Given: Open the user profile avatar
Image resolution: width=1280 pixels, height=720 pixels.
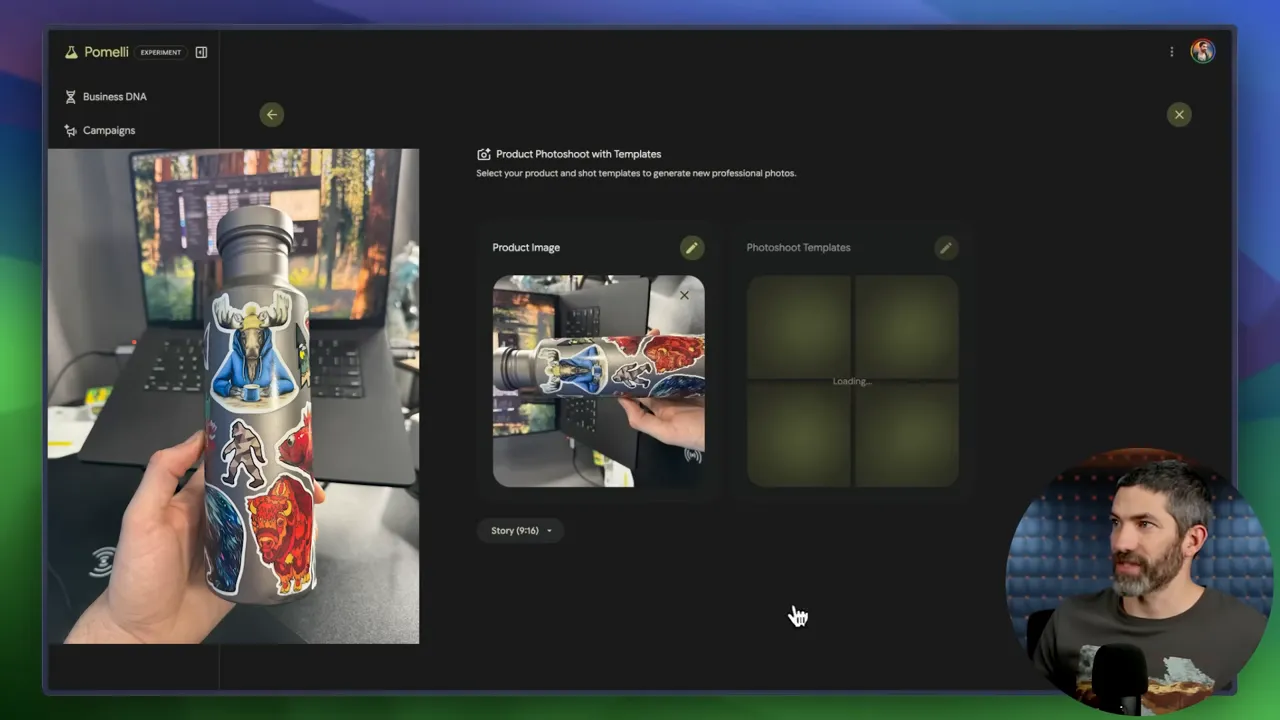Looking at the screenshot, I should pos(1202,52).
